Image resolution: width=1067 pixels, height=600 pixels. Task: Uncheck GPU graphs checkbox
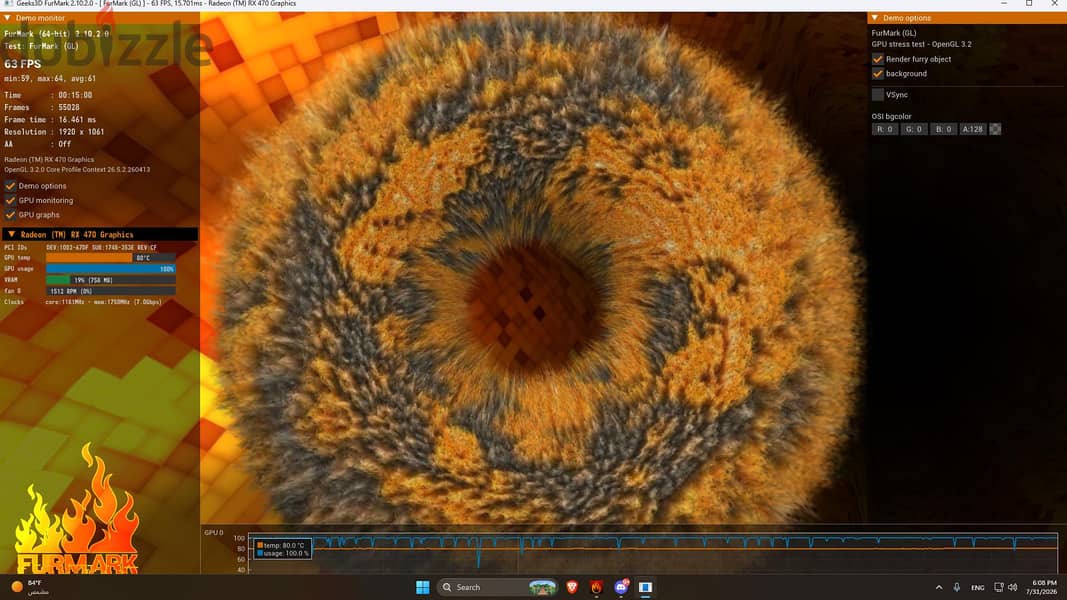pos(10,214)
